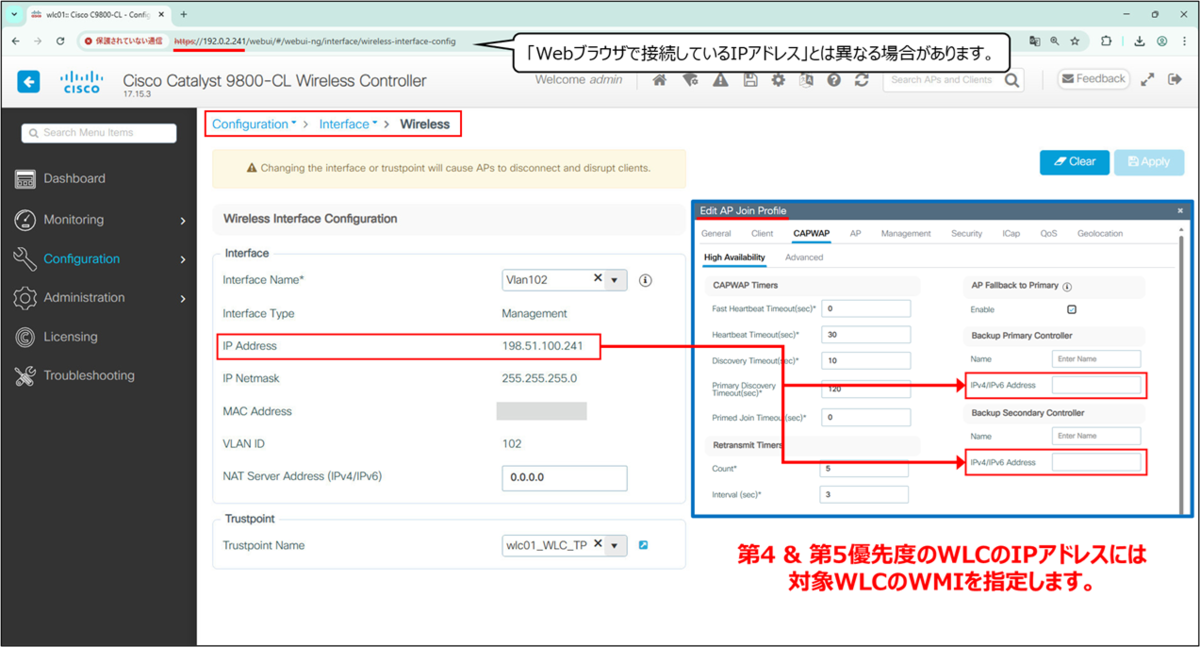Open the help question mark icon

coord(834,81)
